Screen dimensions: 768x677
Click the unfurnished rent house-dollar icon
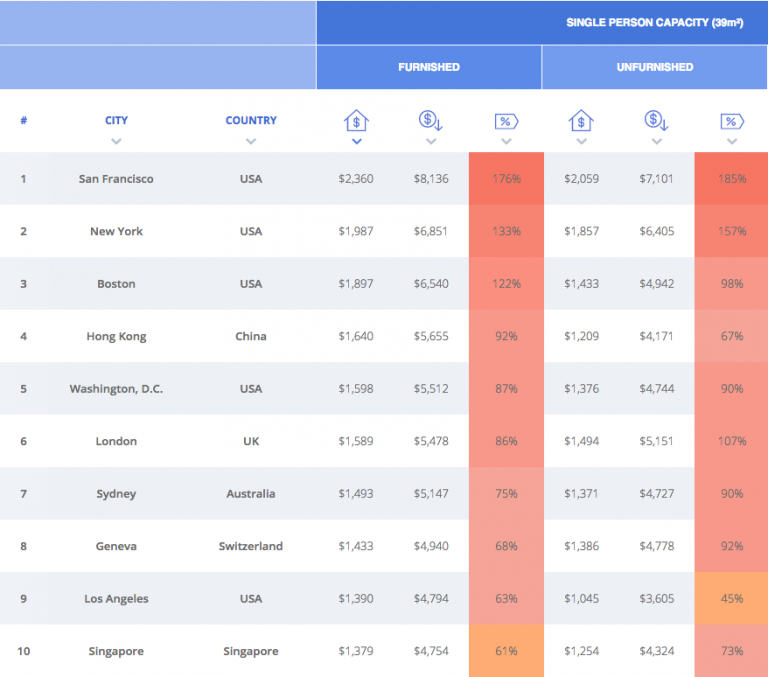tap(580, 121)
